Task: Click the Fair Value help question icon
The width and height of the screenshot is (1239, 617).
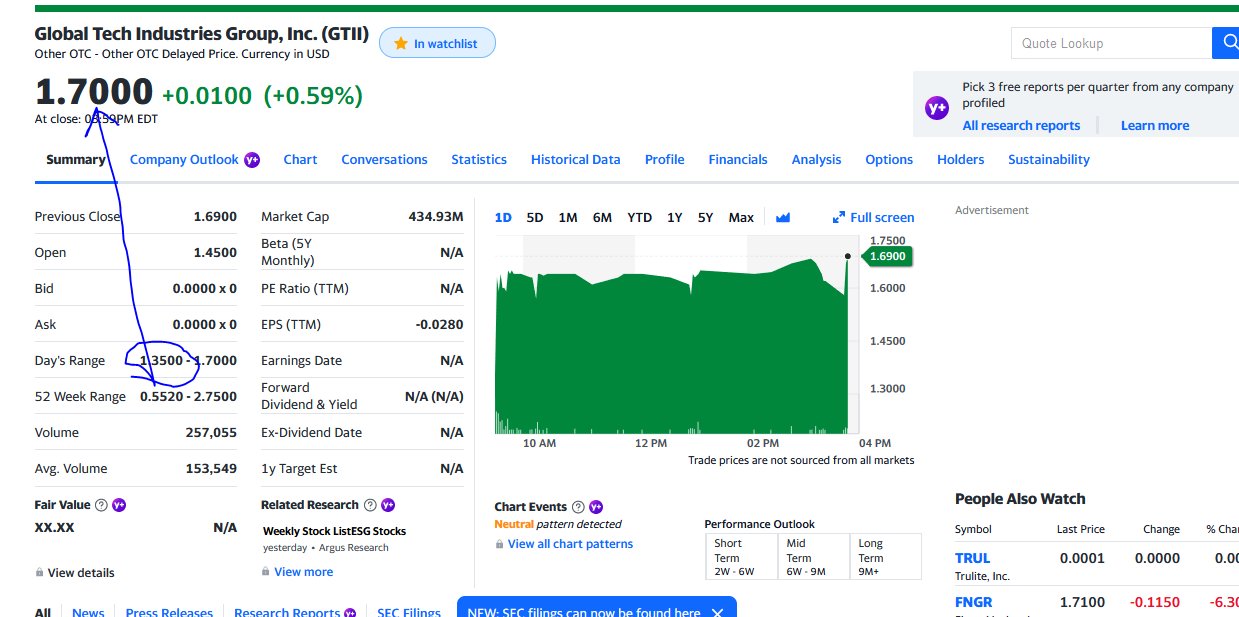Action: 102,505
